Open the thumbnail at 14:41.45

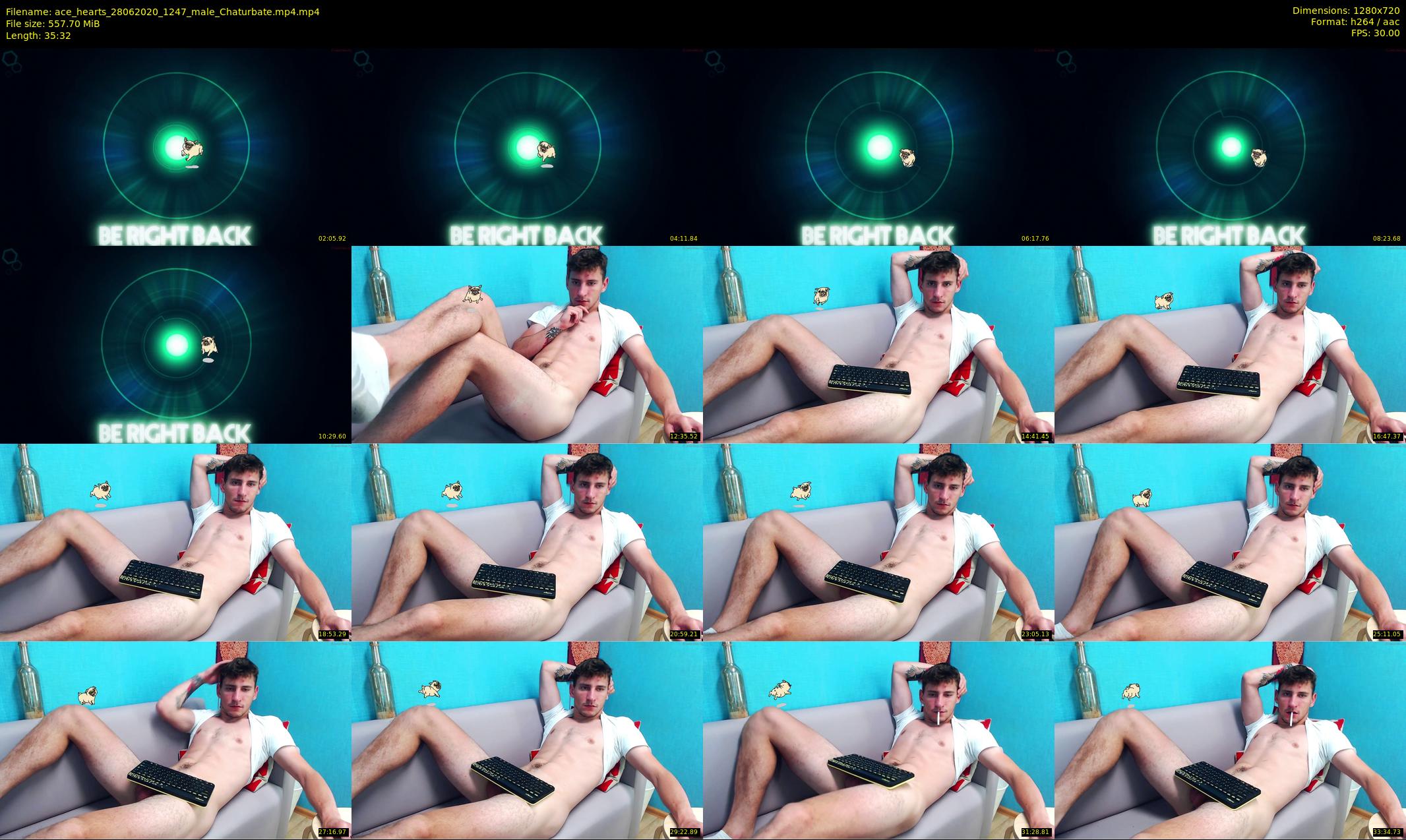[x=878, y=344]
